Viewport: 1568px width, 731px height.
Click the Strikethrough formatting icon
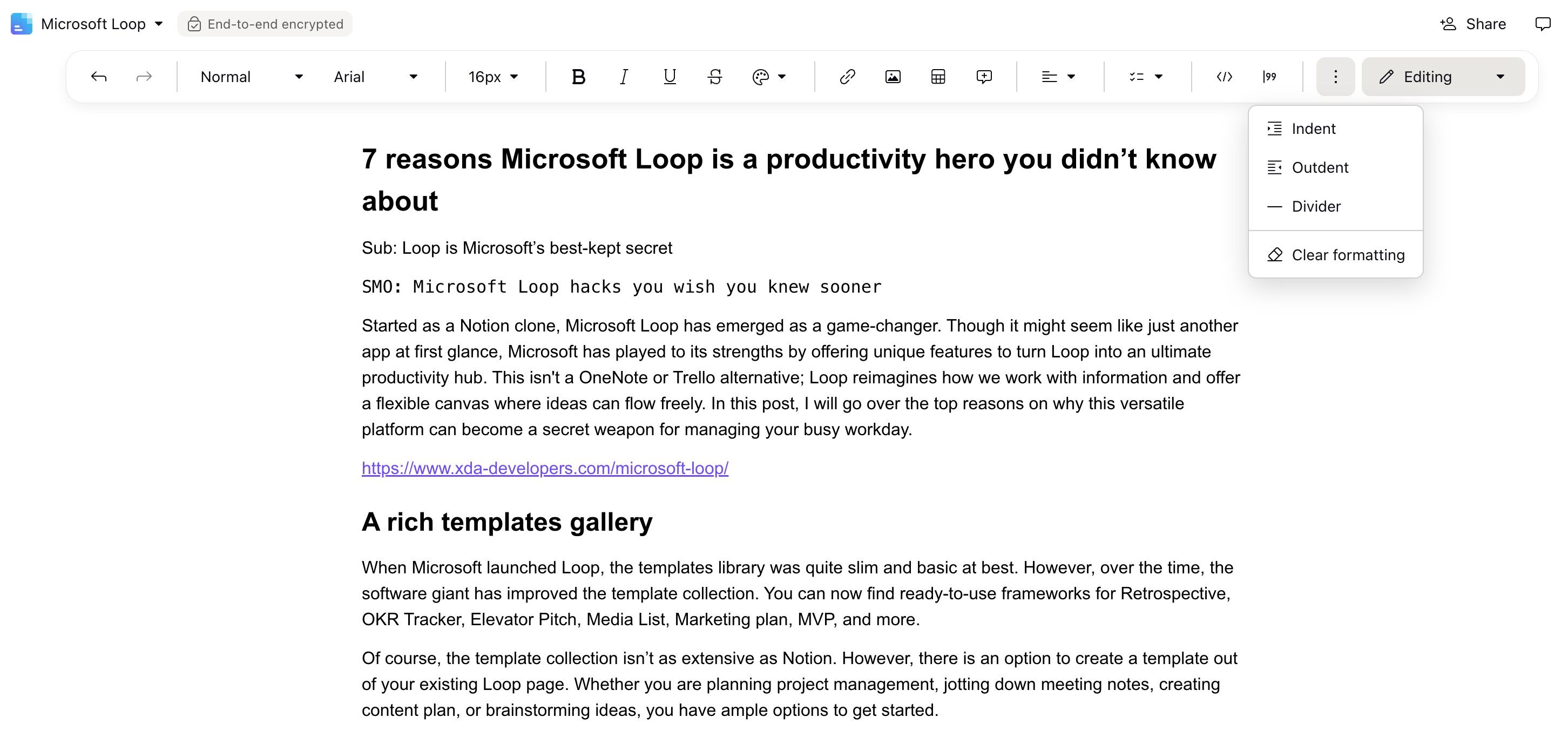[716, 76]
